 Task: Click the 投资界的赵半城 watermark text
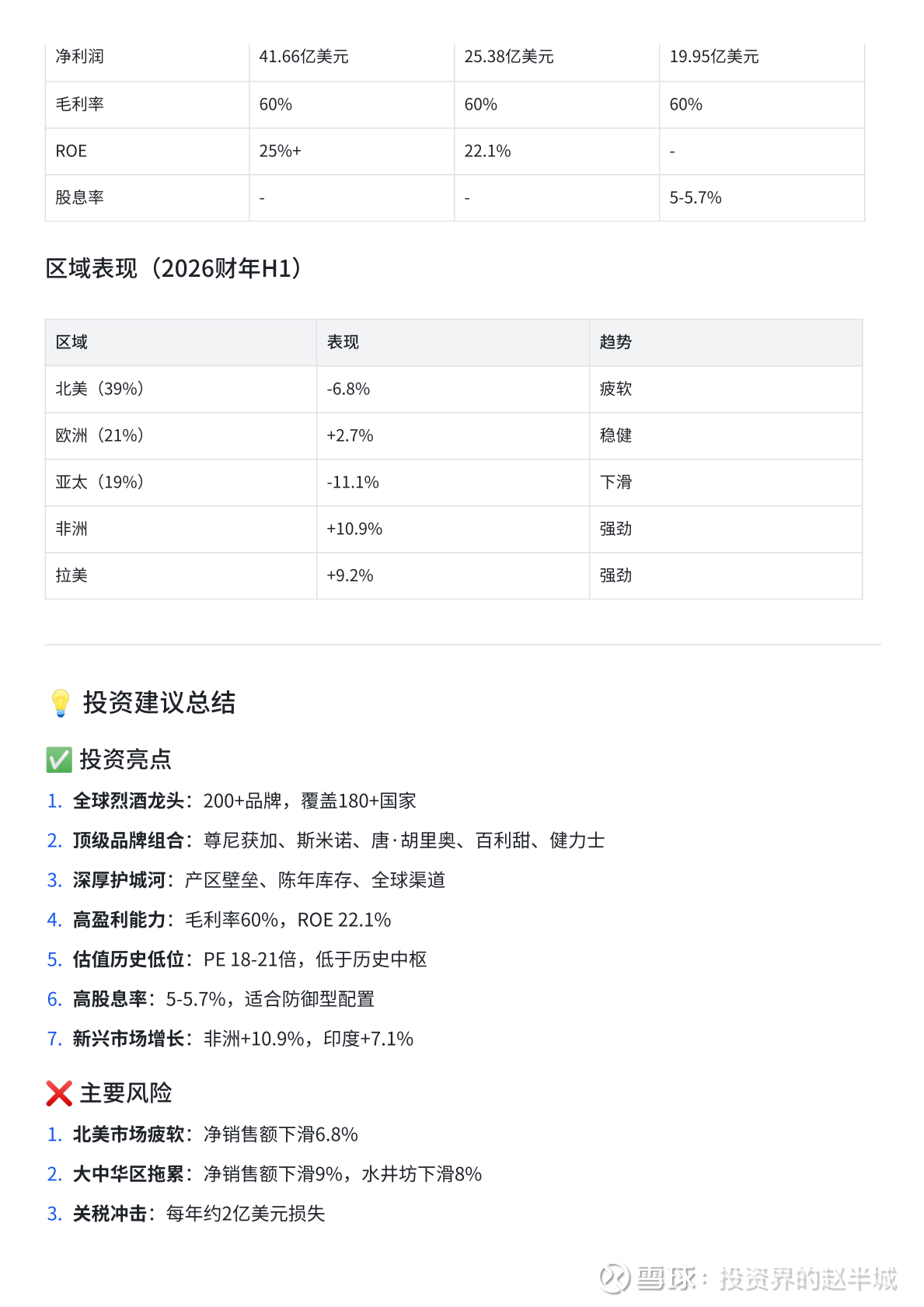point(808,1278)
